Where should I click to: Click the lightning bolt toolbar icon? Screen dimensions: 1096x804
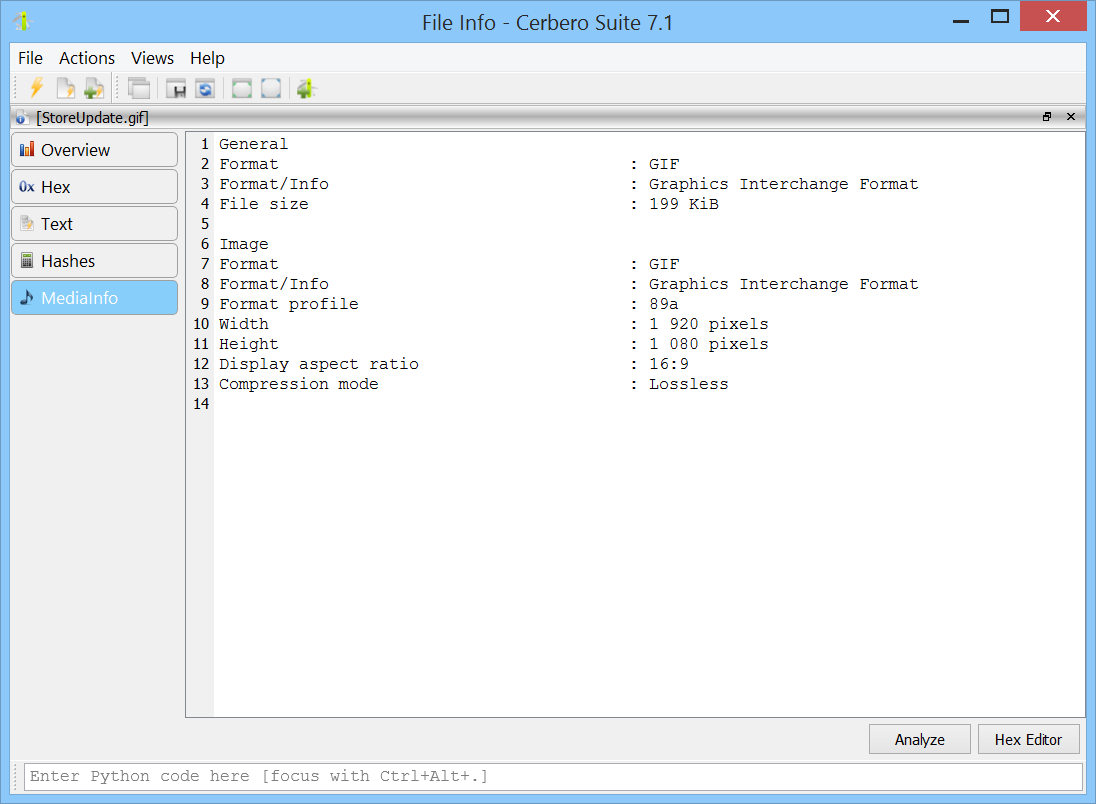[x=36, y=88]
